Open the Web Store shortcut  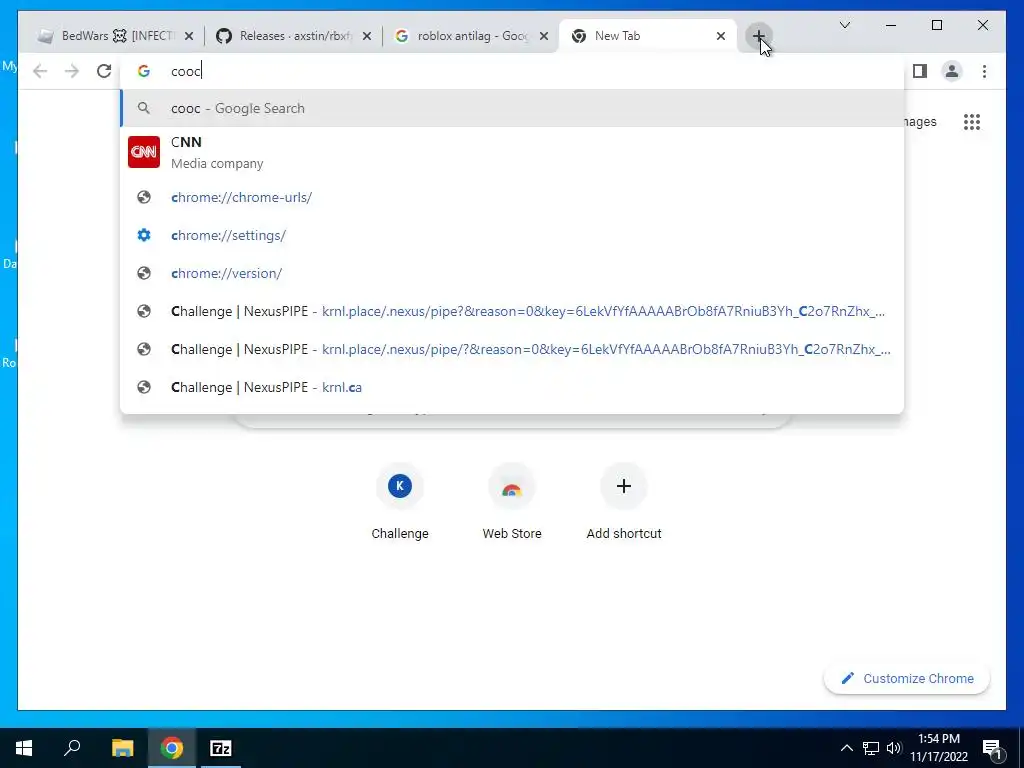pyautogui.click(x=512, y=502)
